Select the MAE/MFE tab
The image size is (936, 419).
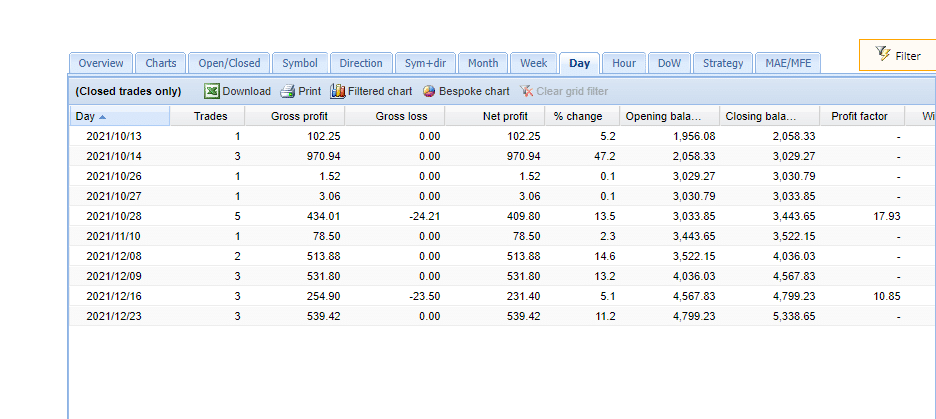[x=788, y=63]
